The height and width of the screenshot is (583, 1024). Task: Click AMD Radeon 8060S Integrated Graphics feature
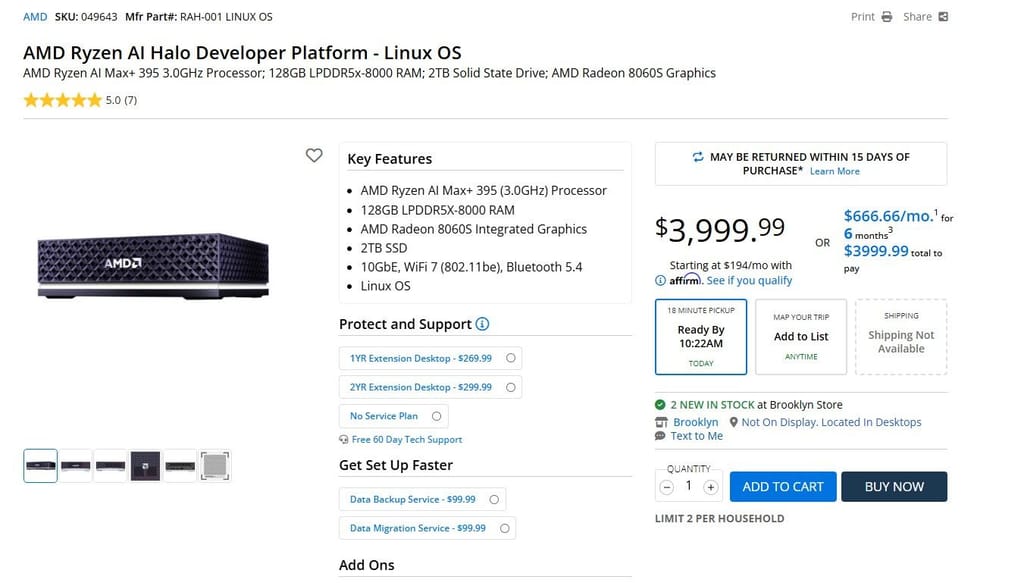pos(473,229)
